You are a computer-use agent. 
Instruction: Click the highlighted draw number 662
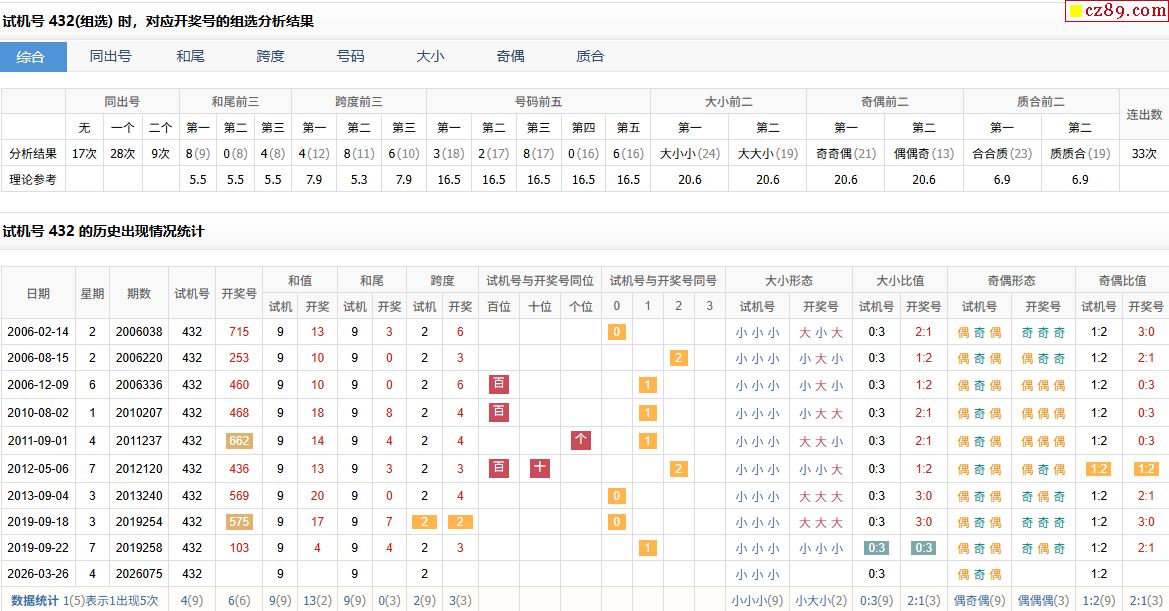click(x=239, y=441)
